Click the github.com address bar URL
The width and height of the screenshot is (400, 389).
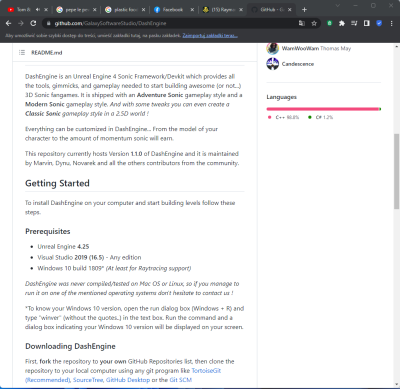pyautogui.click(x=110, y=23)
